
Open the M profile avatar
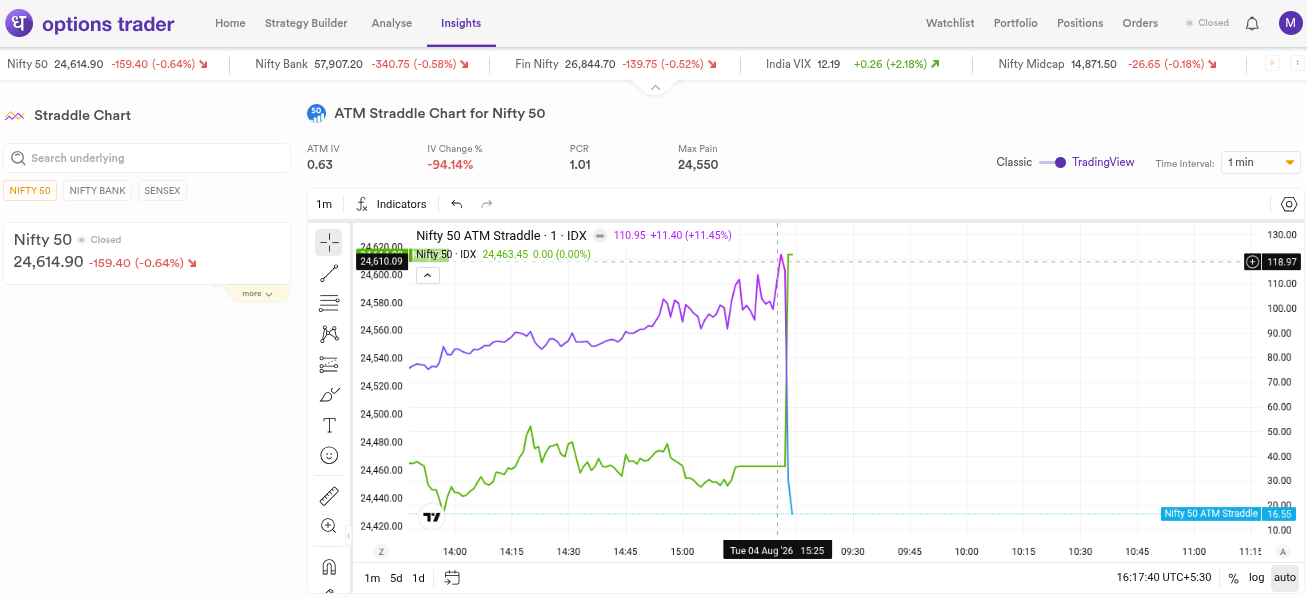pos(1291,23)
